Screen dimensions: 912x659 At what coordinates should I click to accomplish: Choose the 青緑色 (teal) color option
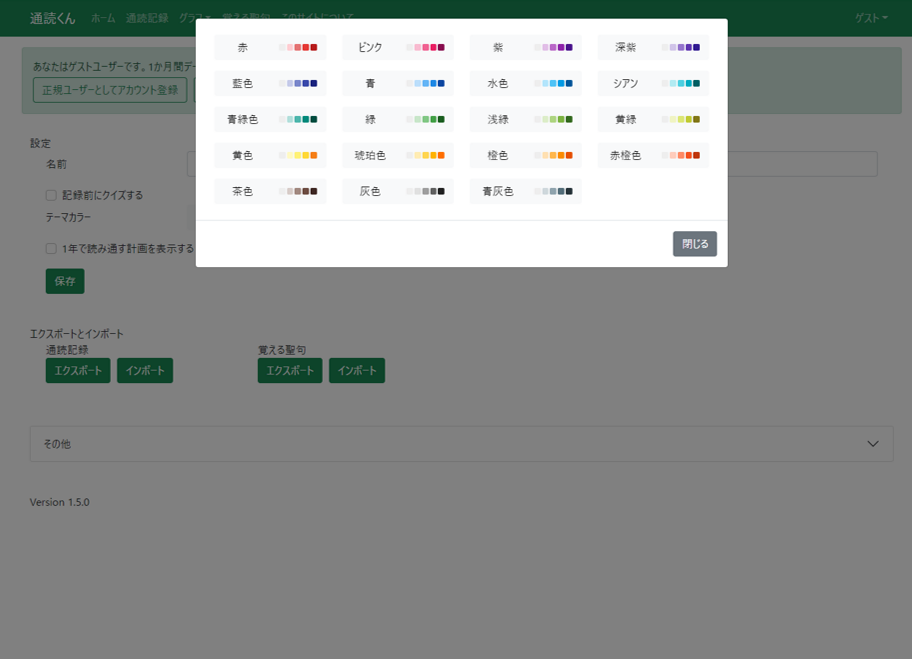tap(270, 120)
